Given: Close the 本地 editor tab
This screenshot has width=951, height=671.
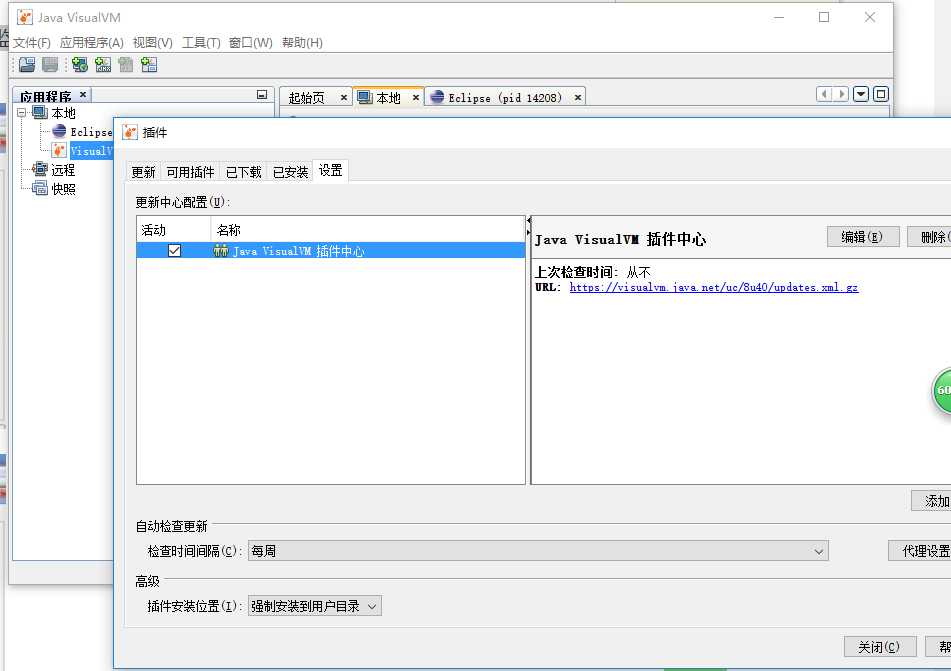Looking at the screenshot, I should 415,98.
